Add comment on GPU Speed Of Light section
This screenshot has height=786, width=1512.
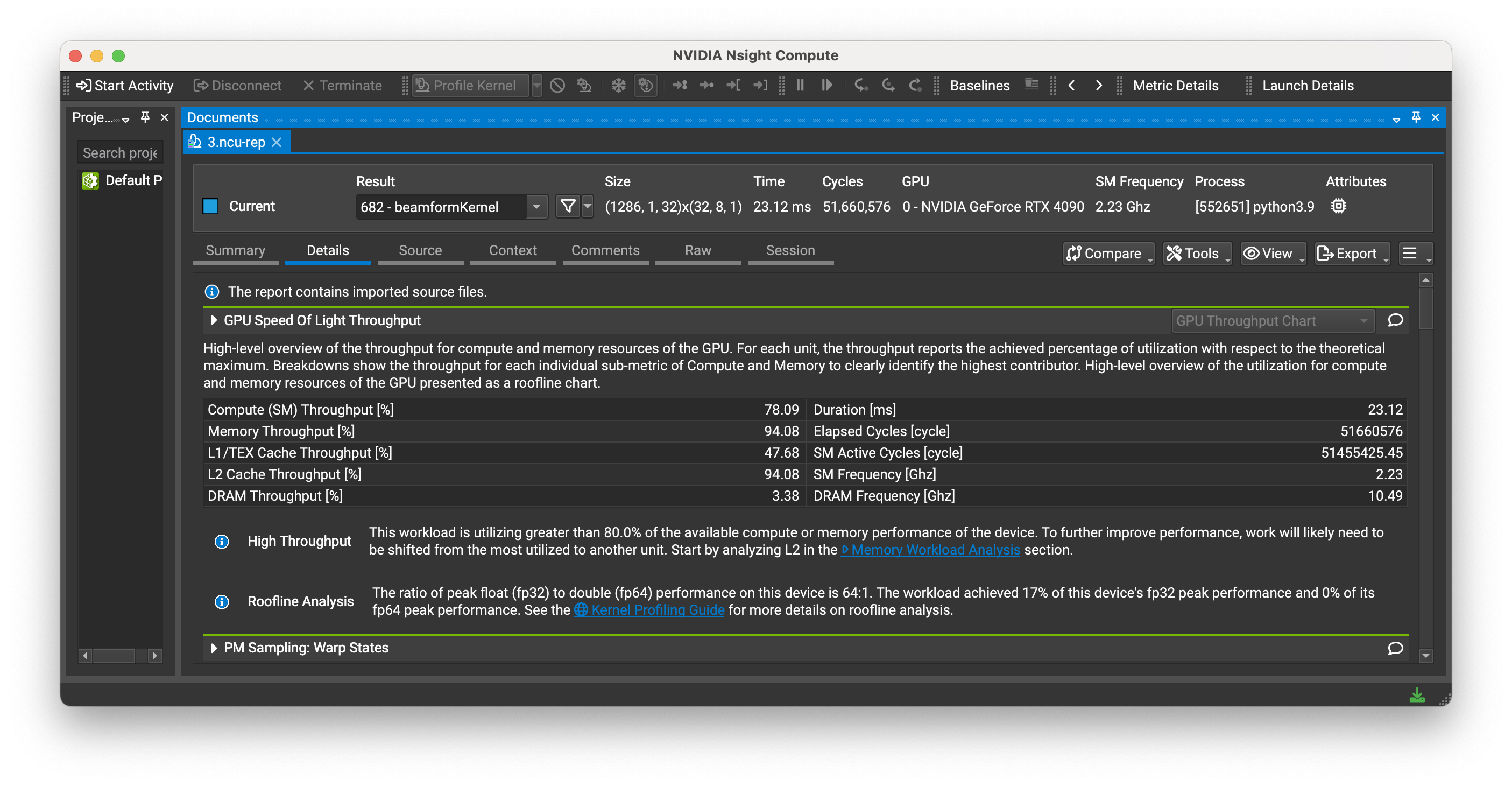point(1395,320)
